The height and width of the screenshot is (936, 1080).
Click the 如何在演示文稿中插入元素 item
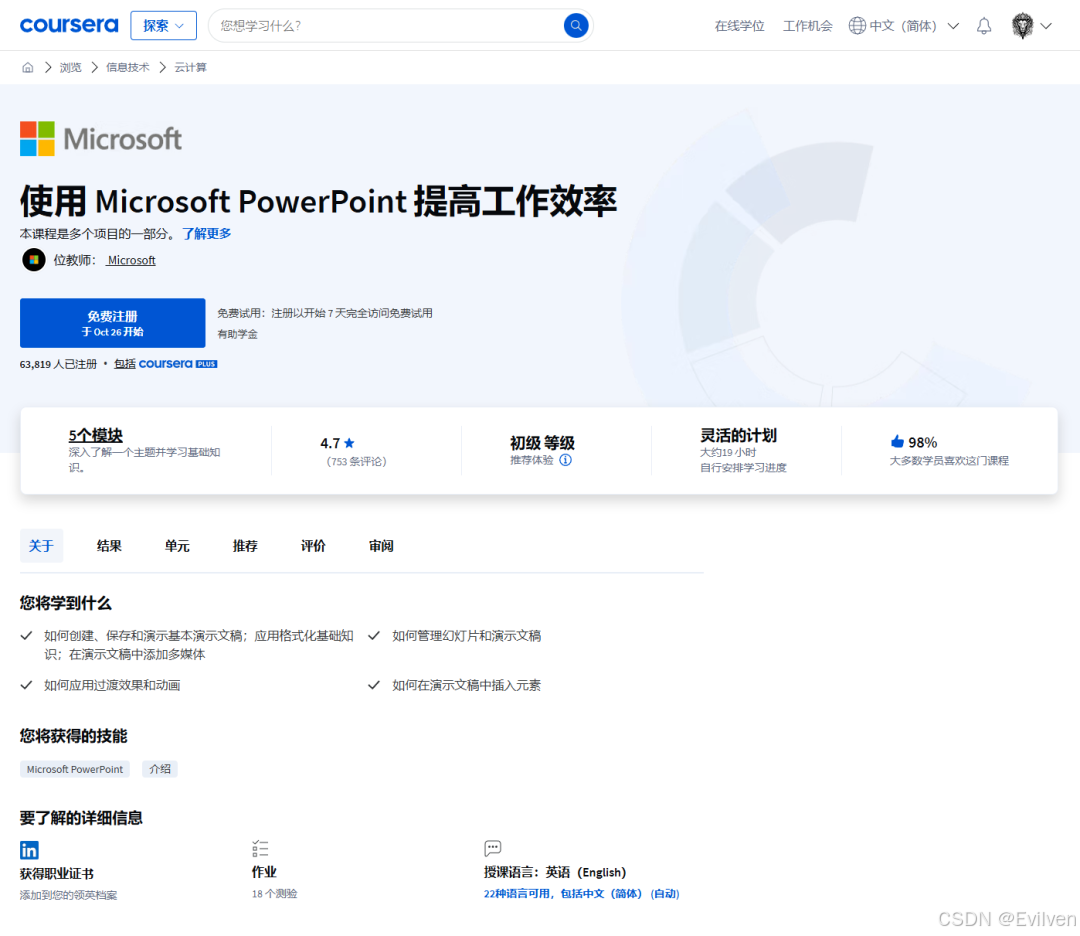pos(466,685)
